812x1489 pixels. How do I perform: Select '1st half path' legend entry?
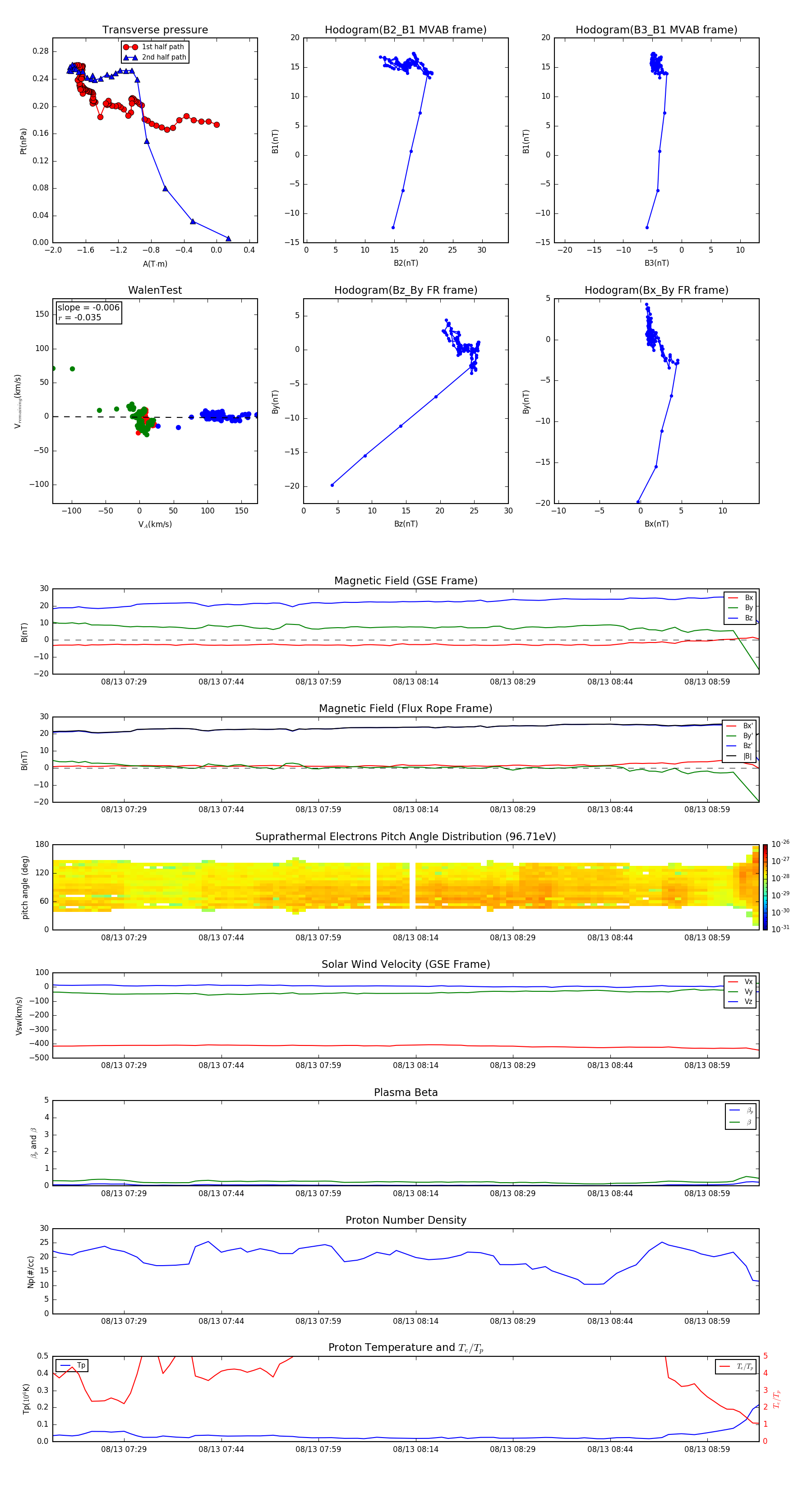(x=154, y=47)
